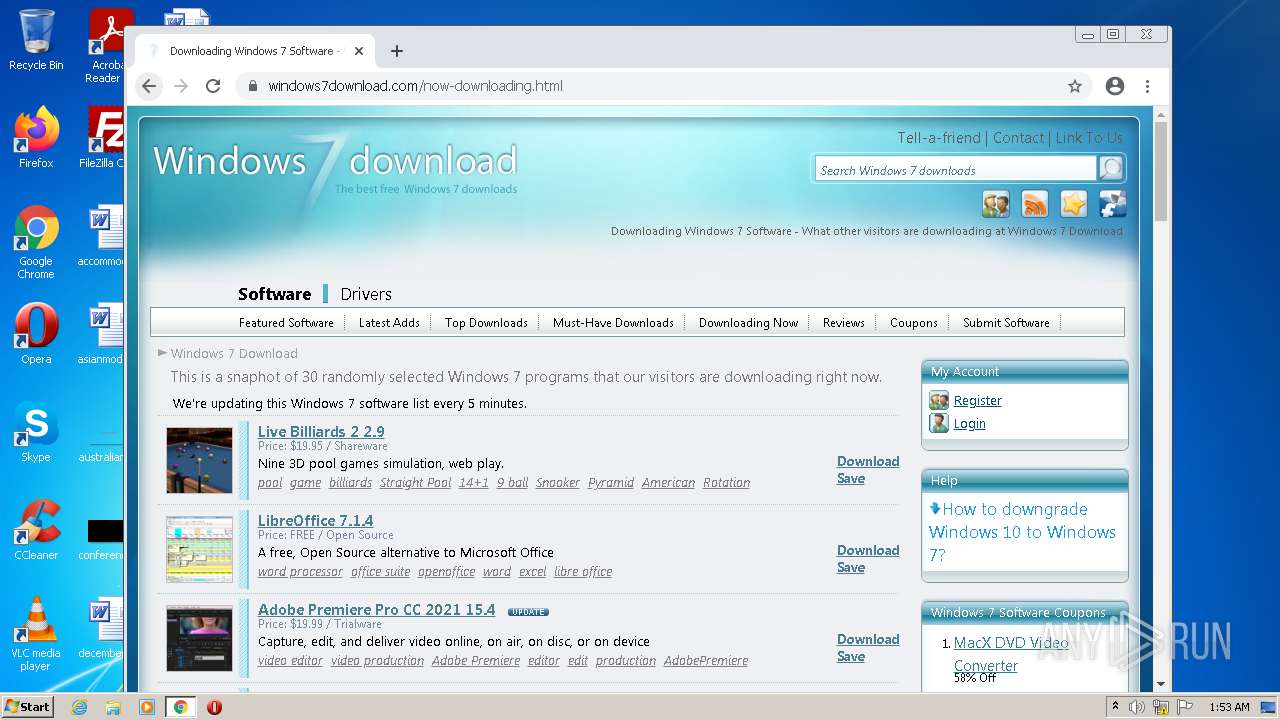
Task: Bookmark this page with star icon
Action: (1075, 86)
